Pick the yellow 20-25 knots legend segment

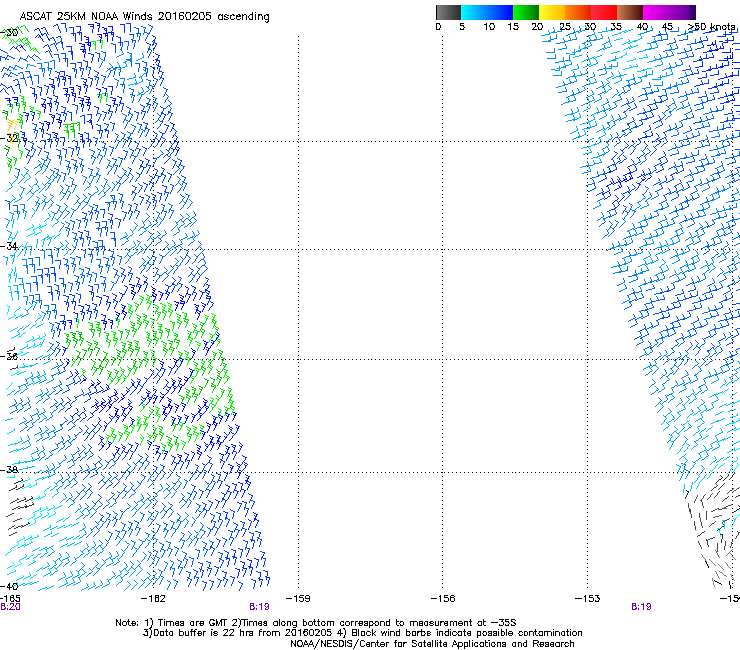point(552,12)
